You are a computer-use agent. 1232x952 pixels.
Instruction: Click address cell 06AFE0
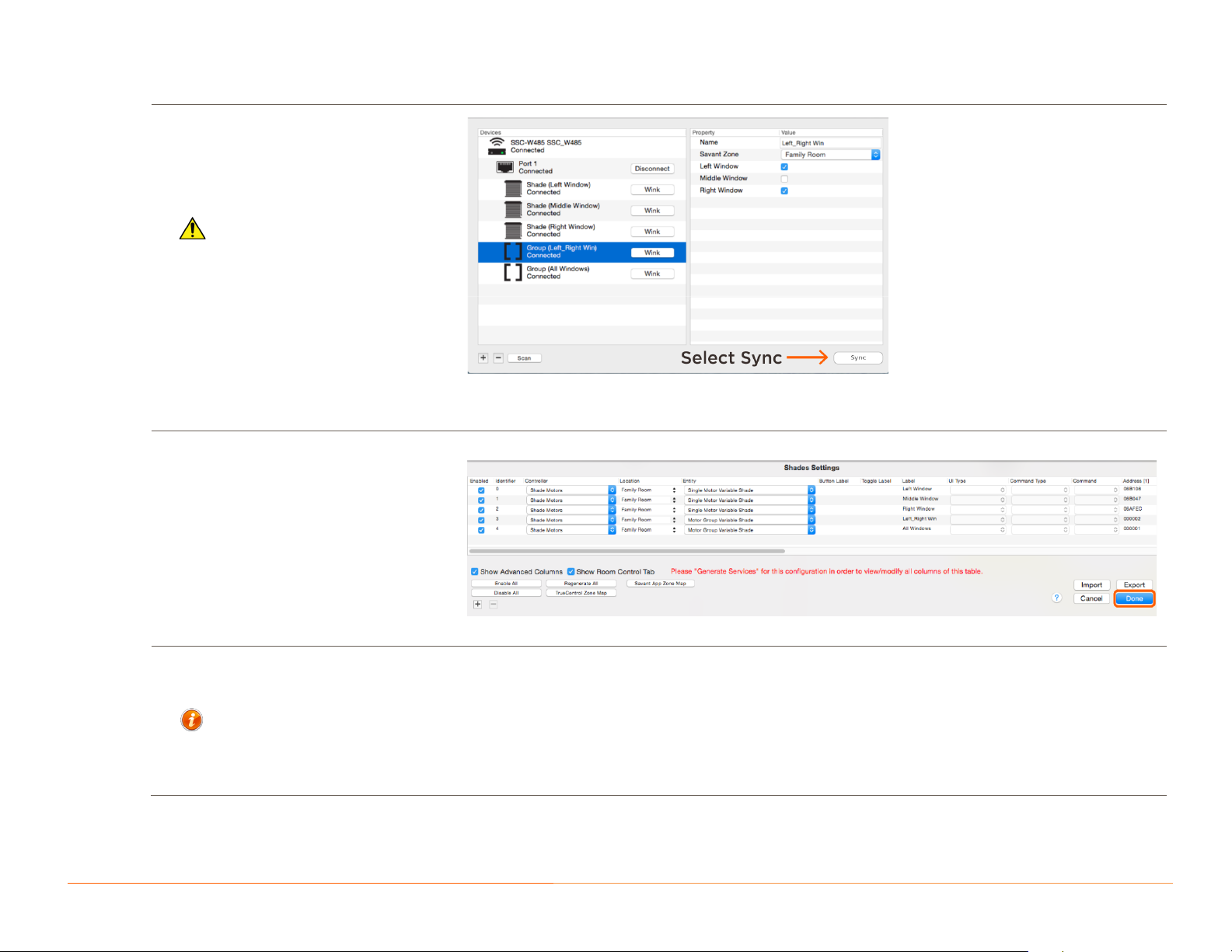point(1133,509)
